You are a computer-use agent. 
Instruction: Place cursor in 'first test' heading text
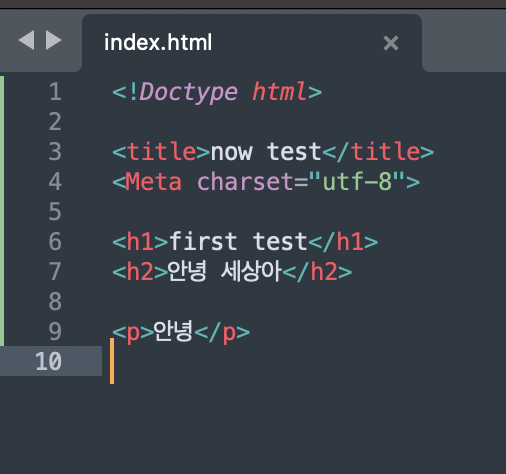[238, 241]
